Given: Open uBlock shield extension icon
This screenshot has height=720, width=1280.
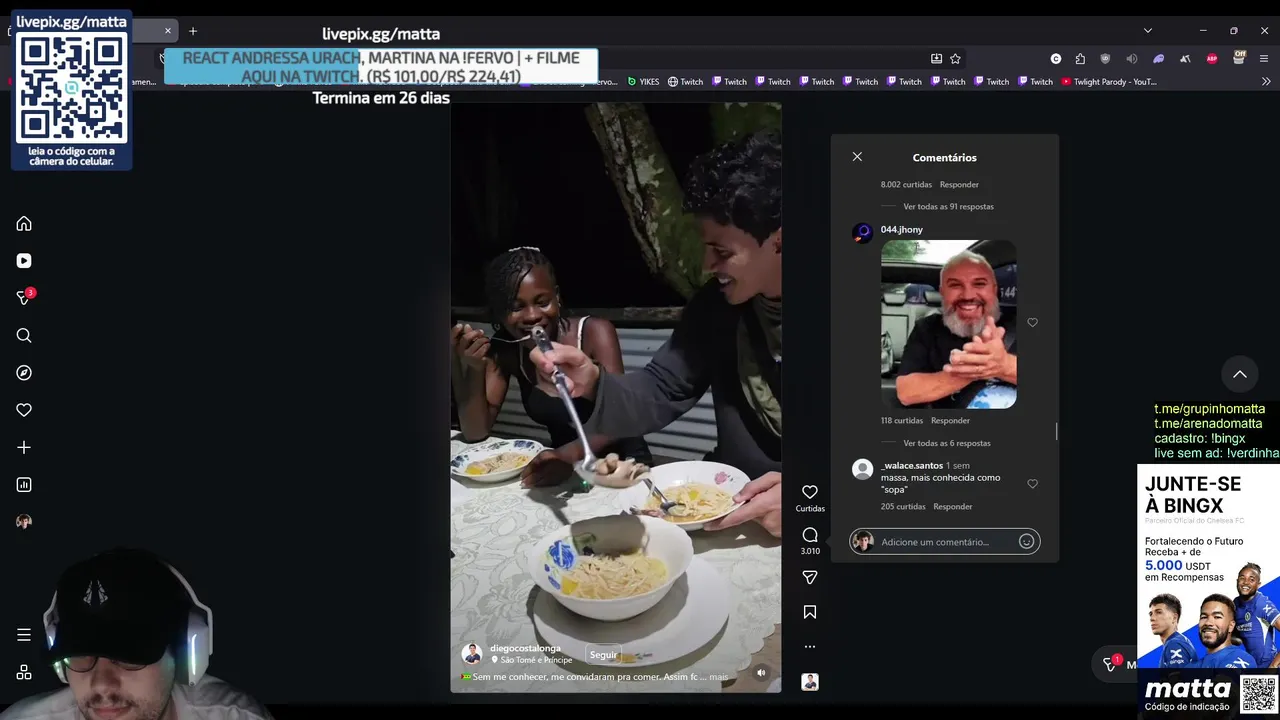Looking at the screenshot, I should click(1105, 59).
